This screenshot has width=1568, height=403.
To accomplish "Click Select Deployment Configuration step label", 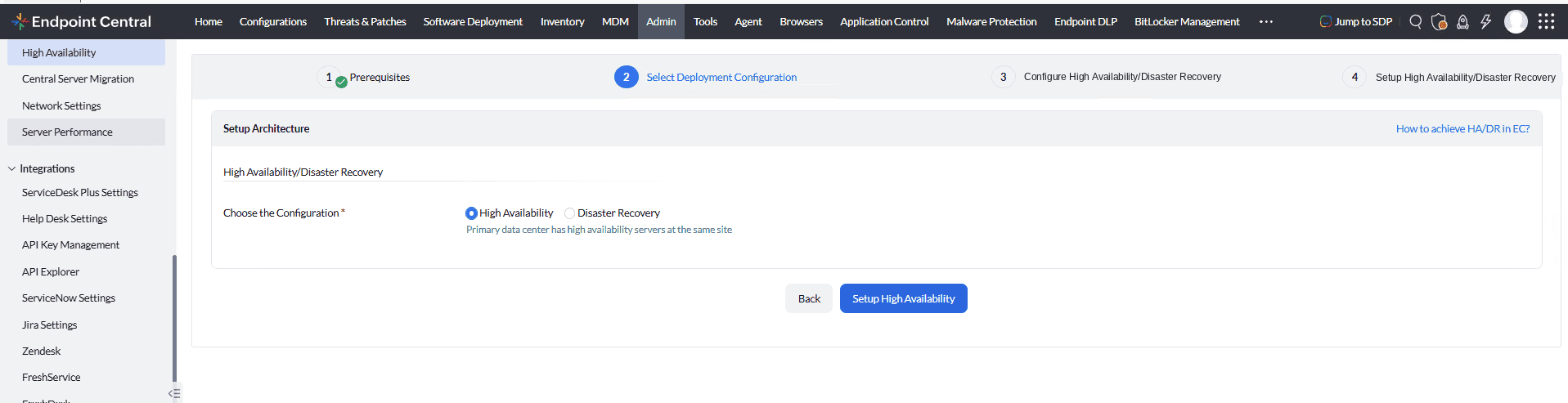I will click(x=721, y=77).
